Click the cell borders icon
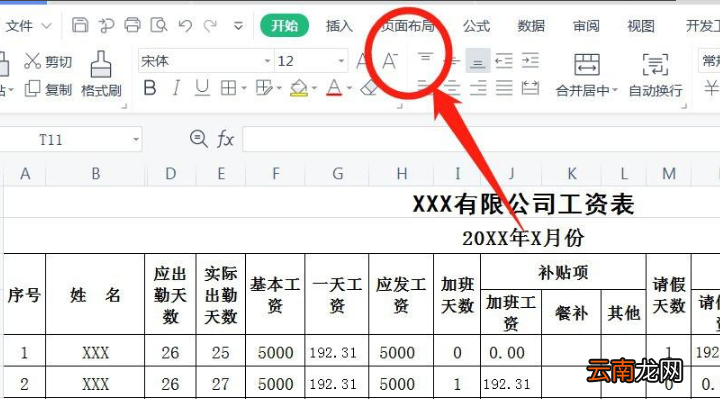720x399 pixels. (228, 88)
